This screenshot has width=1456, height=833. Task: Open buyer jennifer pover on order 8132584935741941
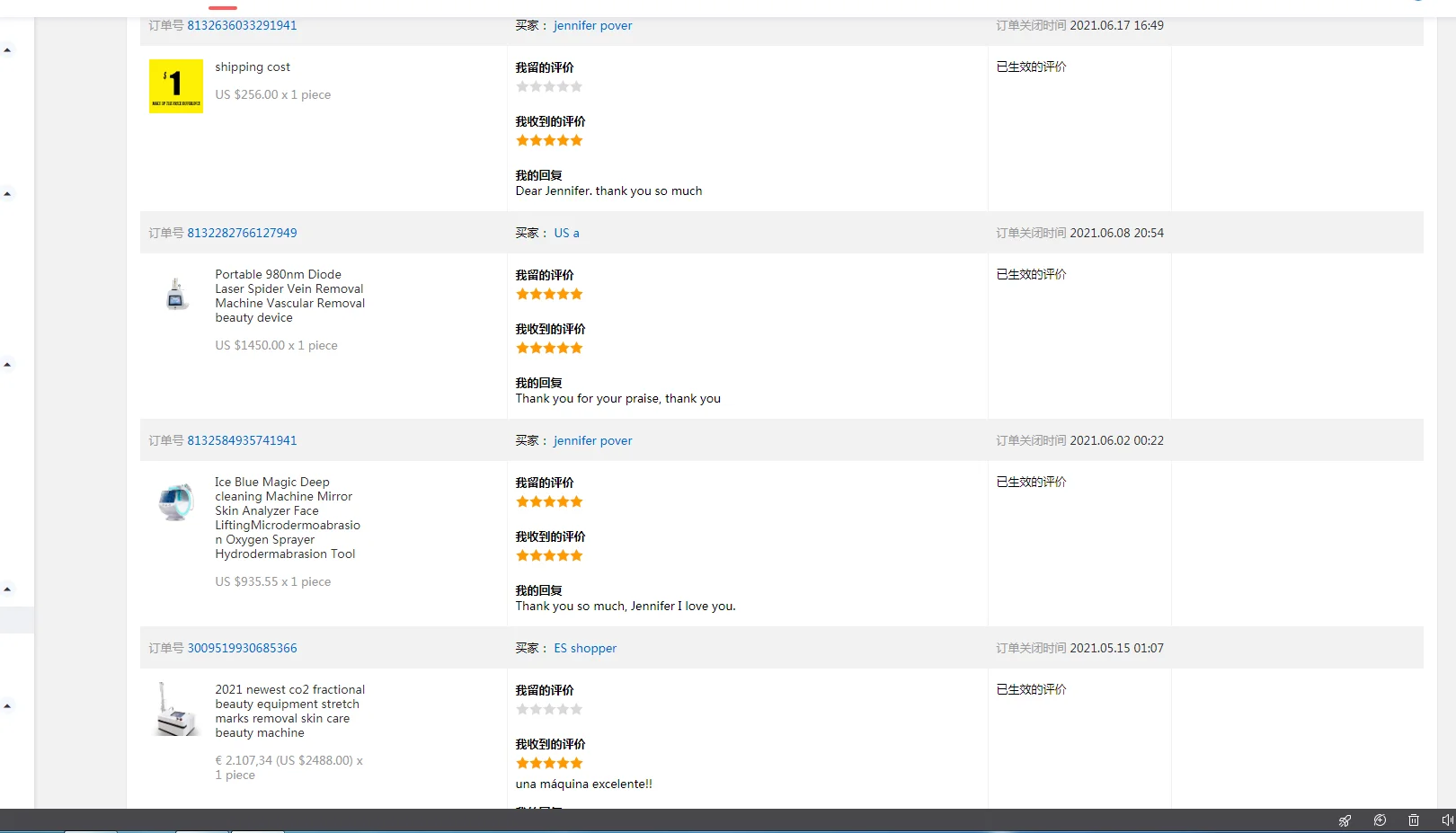click(592, 440)
